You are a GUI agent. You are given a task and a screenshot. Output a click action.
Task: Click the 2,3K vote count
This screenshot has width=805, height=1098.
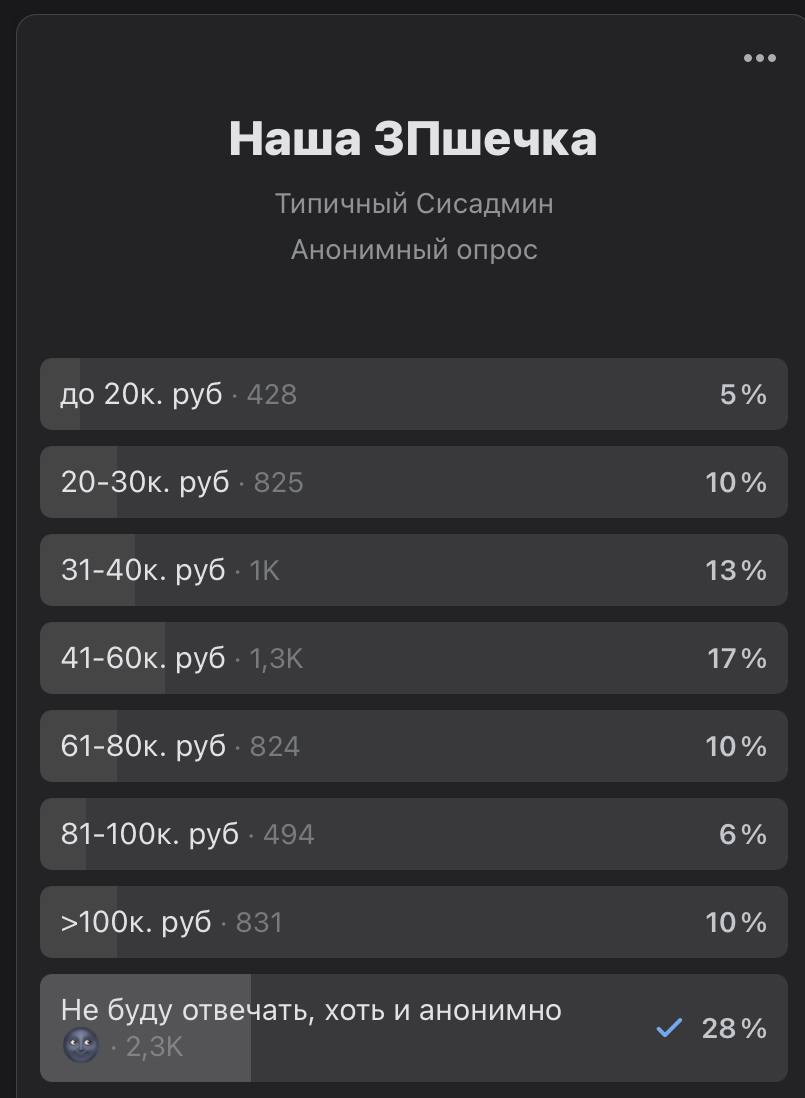coord(155,1048)
